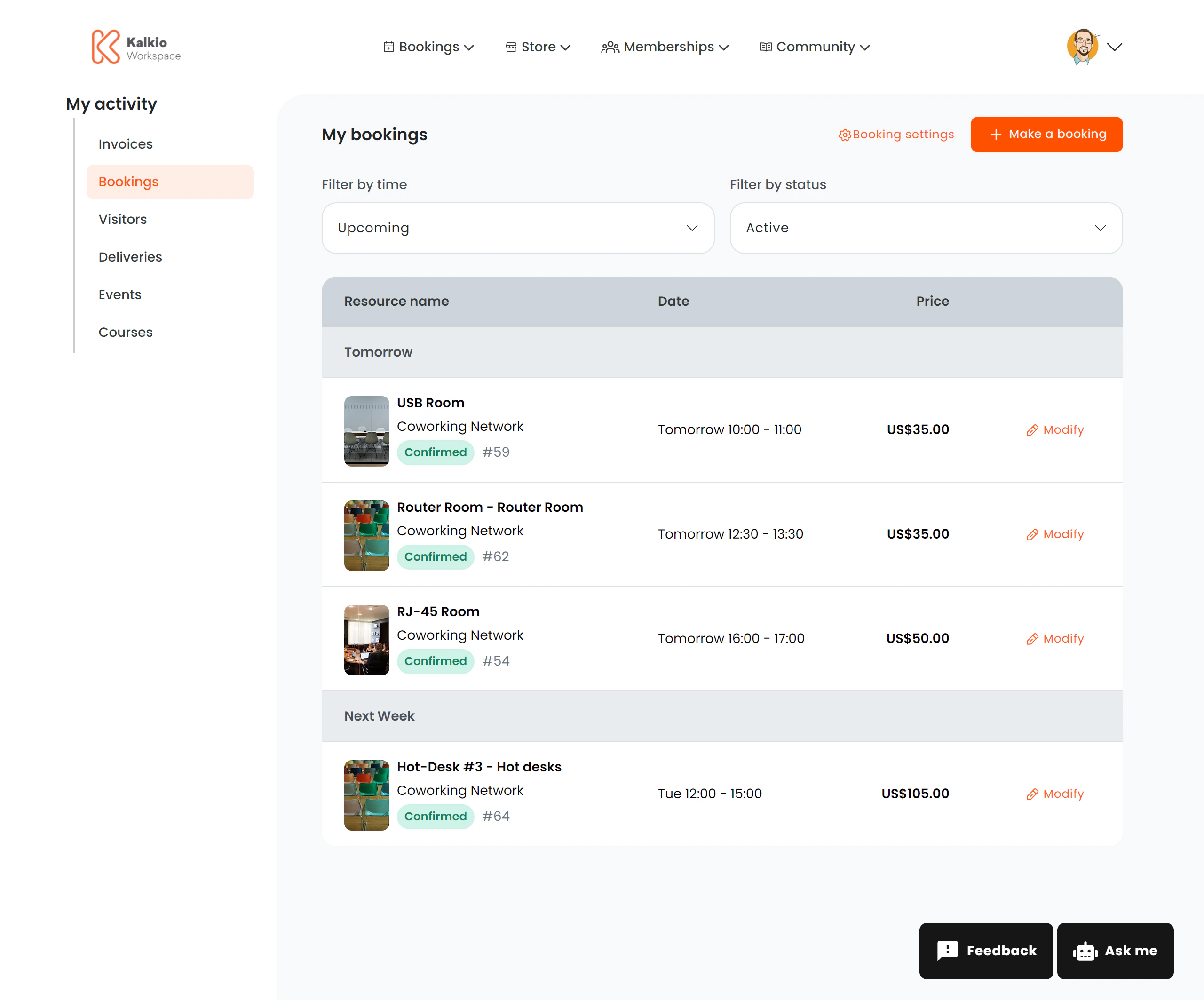Screen dimensions: 1204x1000
Task: Select the Confirmed badge on booking #62
Action: pyautogui.click(x=435, y=556)
